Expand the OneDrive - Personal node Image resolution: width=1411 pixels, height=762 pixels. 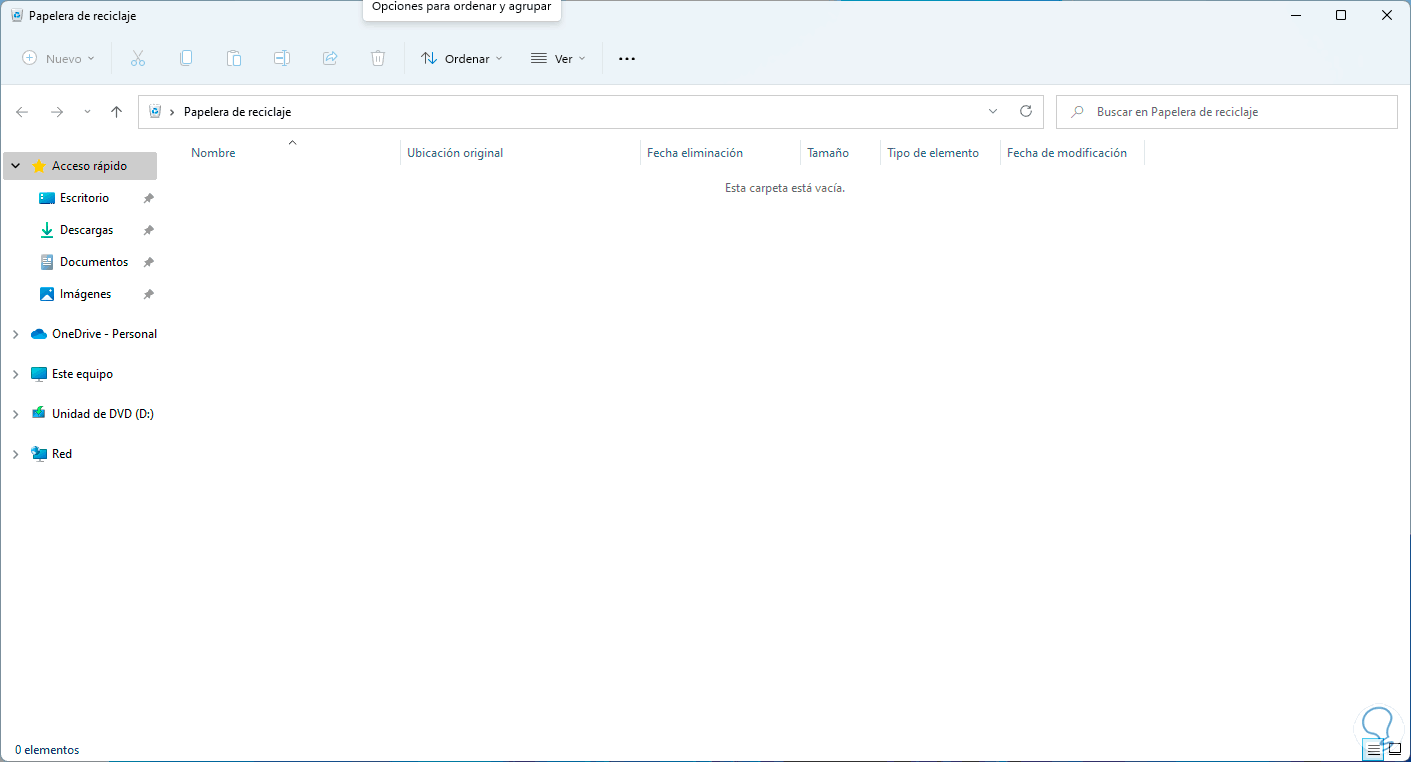(16, 334)
